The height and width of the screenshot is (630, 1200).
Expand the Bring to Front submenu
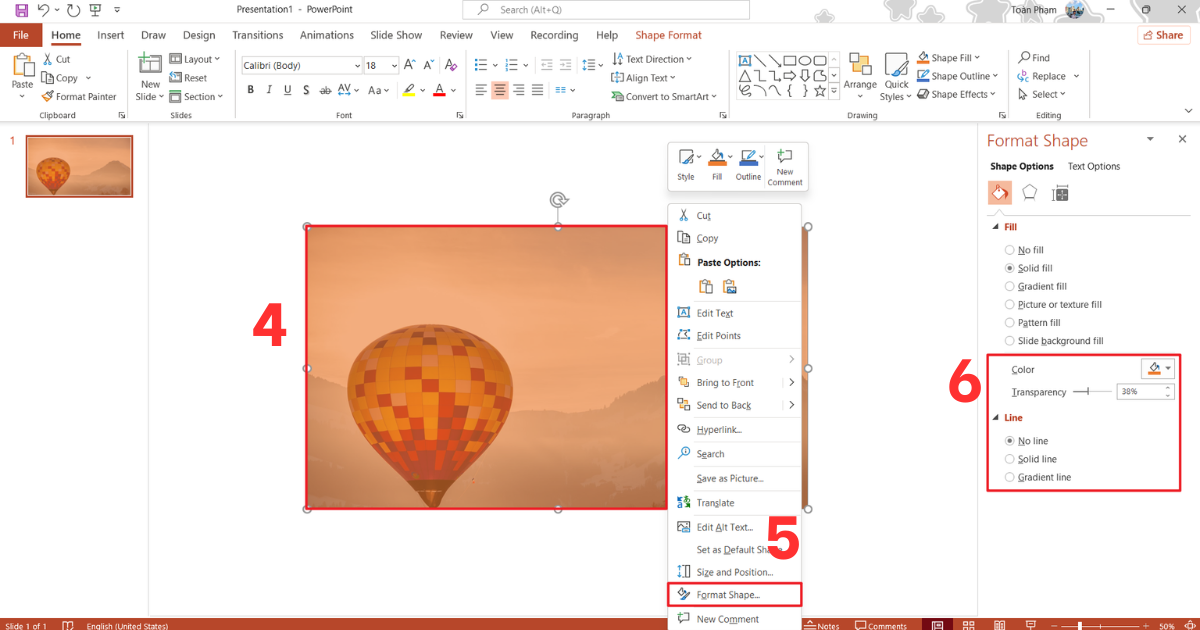pyautogui.click(x=790, y=382)
